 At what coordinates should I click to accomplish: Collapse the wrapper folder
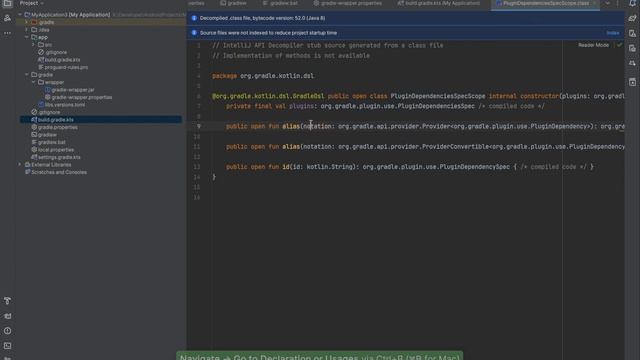pos(33,82)
